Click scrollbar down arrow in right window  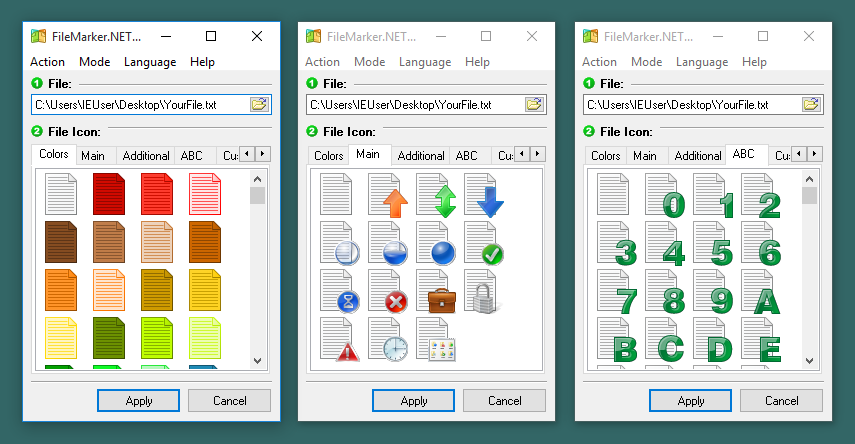coord(810,361)
